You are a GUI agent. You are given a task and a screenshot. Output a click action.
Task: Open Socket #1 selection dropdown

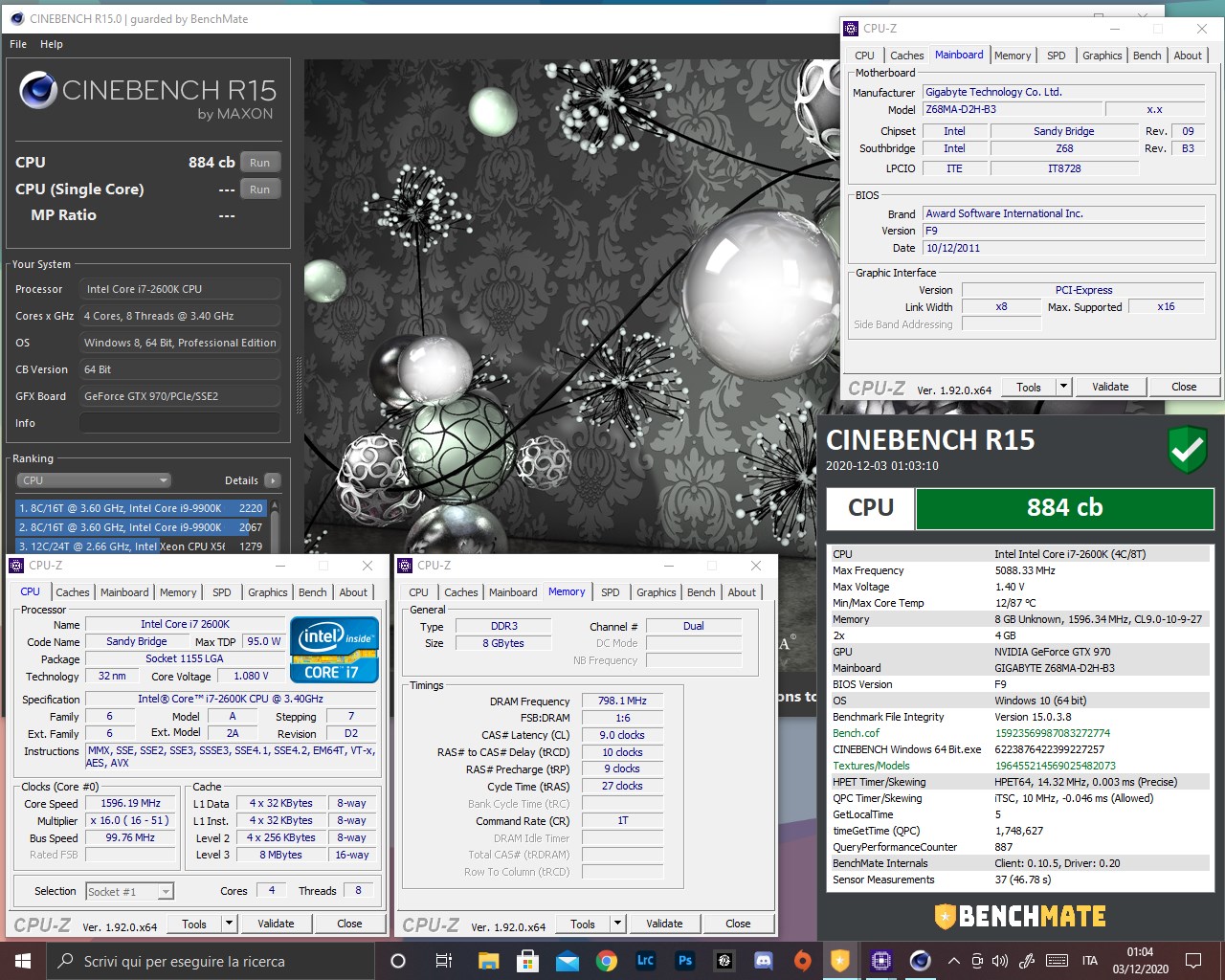point(129,891)
